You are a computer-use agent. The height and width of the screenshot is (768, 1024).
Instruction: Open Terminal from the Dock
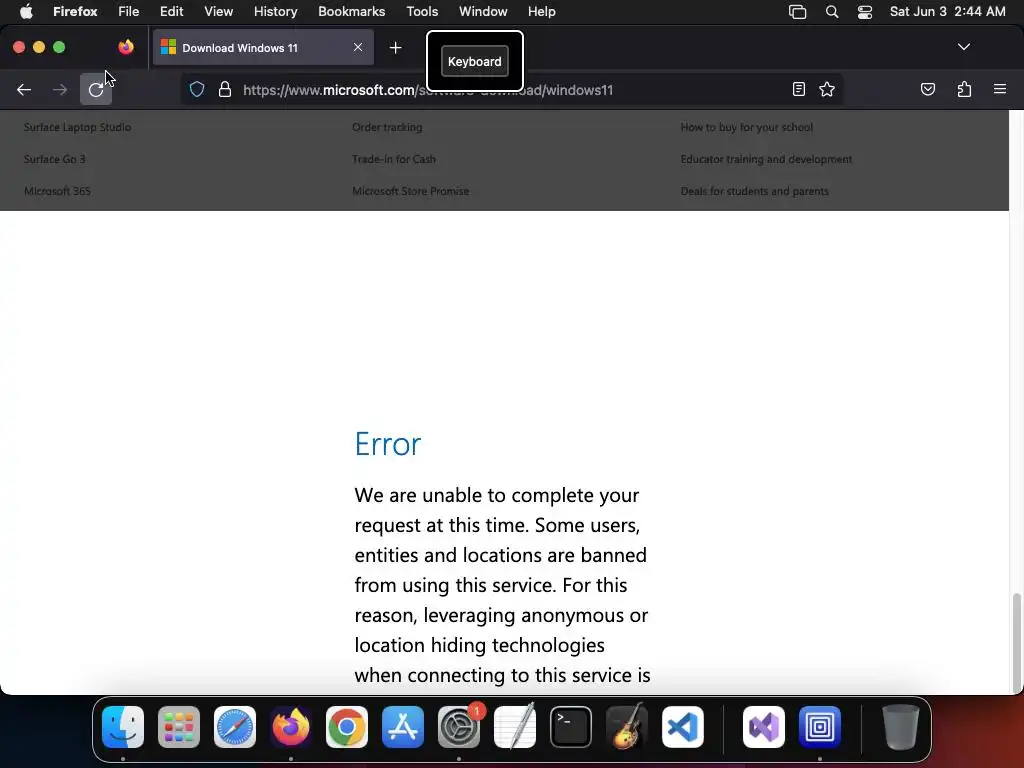pos(571,727)
